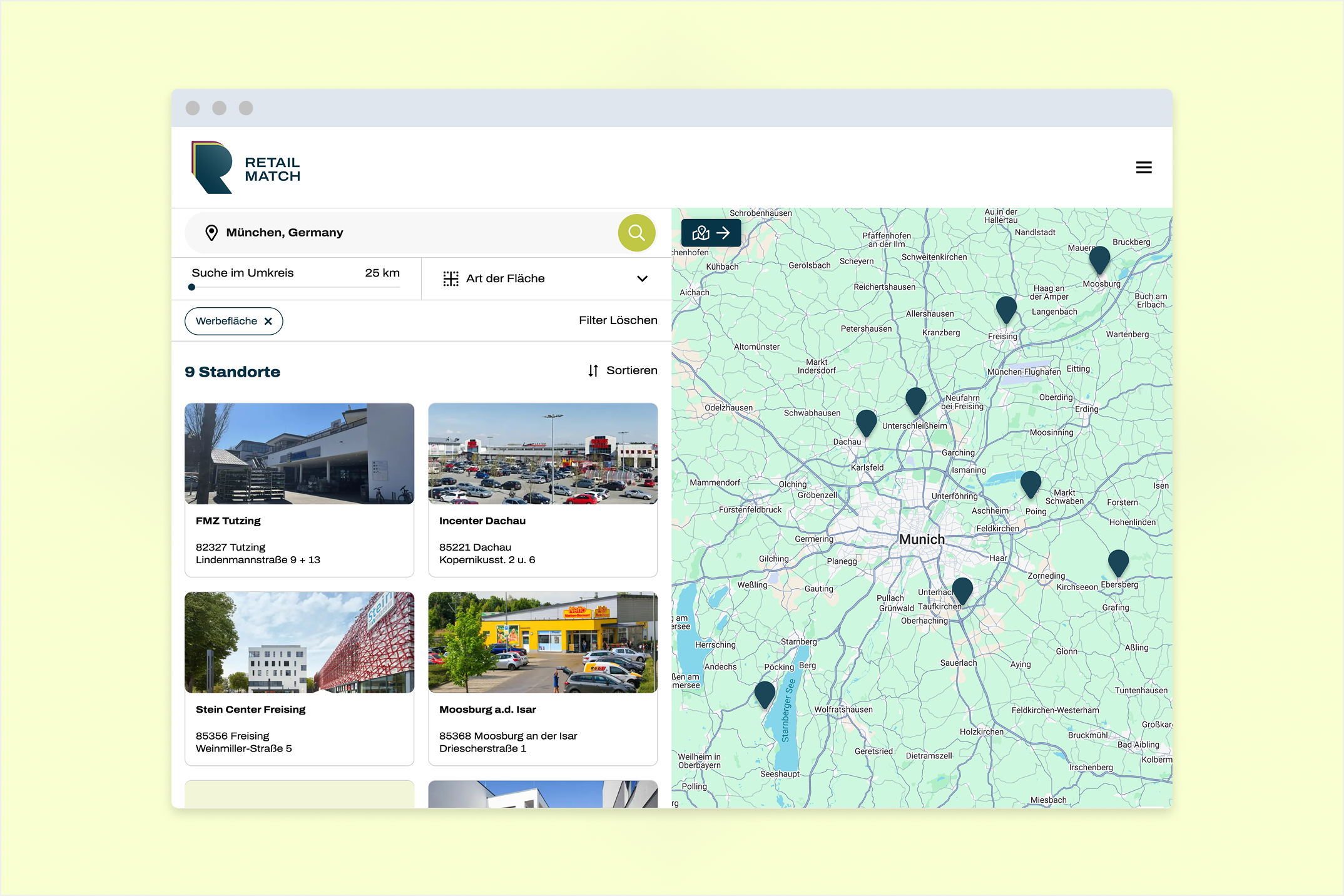Click Filter Löschen to clear filters
The image size is (1344, 896).
618,320
